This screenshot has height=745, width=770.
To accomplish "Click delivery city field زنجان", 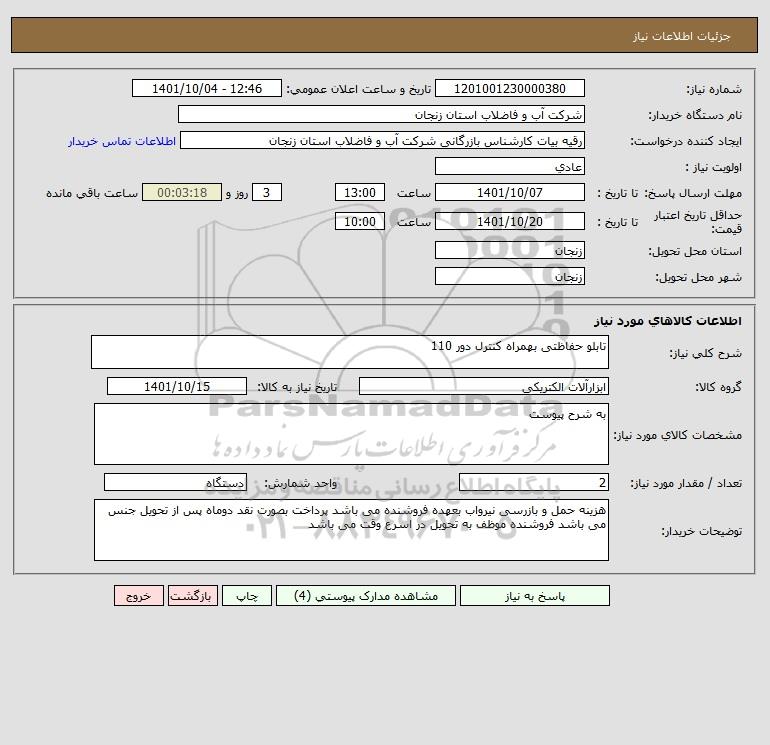I will [x=510, y=276].
